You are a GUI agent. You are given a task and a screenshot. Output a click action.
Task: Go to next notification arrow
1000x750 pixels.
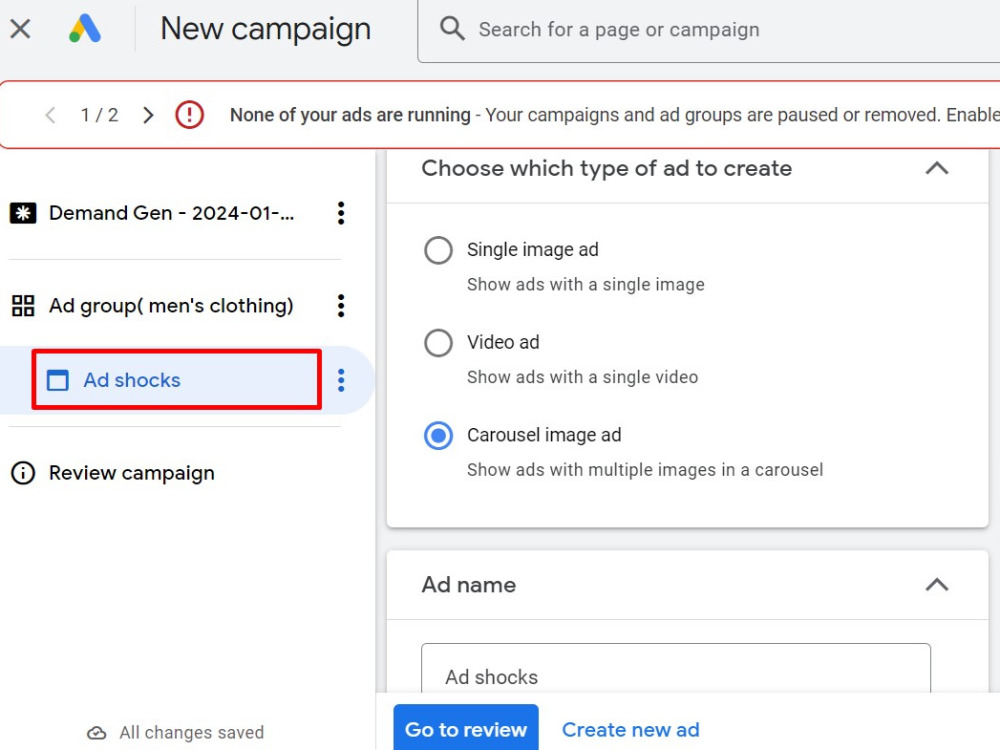click(x=148, y=115)
